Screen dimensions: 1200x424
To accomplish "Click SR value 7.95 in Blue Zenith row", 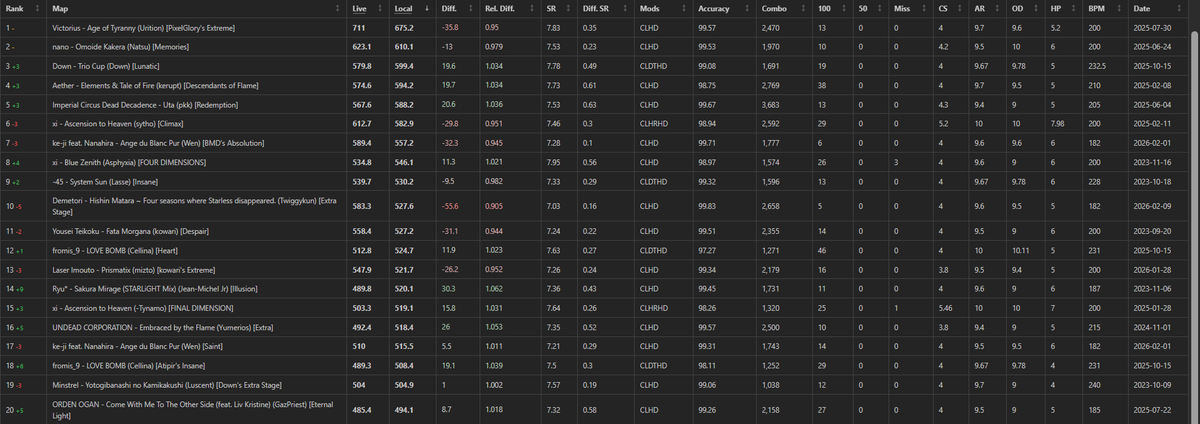I will pos(555,161).
